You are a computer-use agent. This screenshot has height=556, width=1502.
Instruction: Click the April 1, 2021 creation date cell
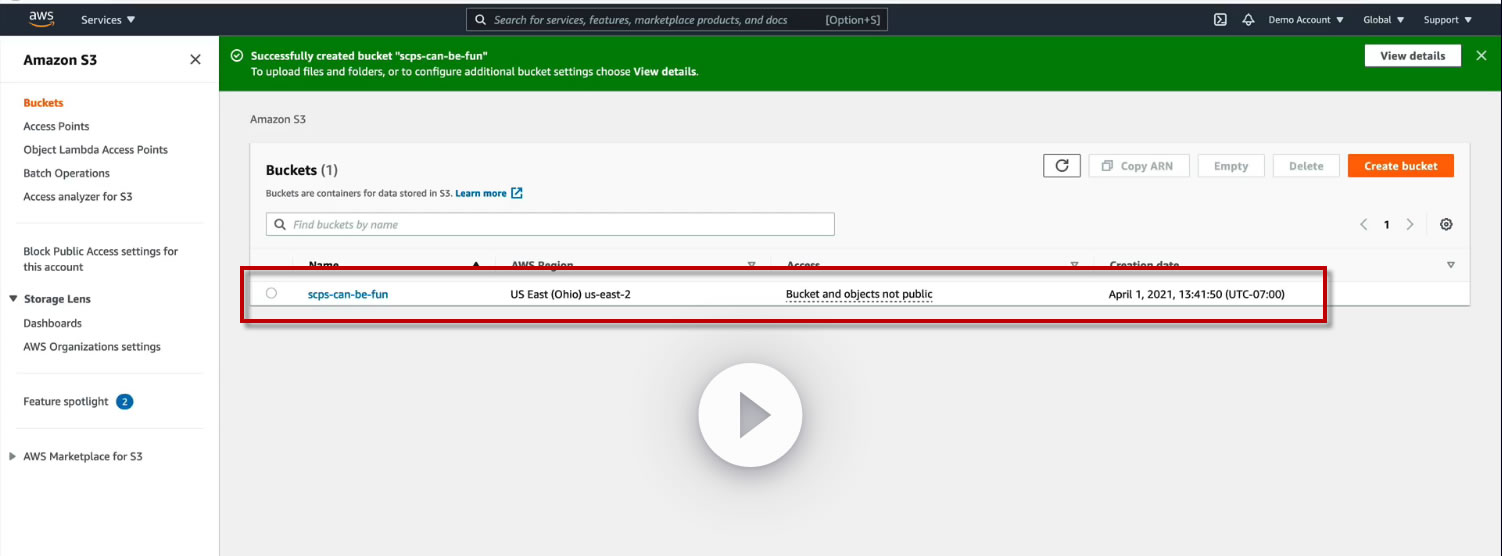click(1196, 294)
